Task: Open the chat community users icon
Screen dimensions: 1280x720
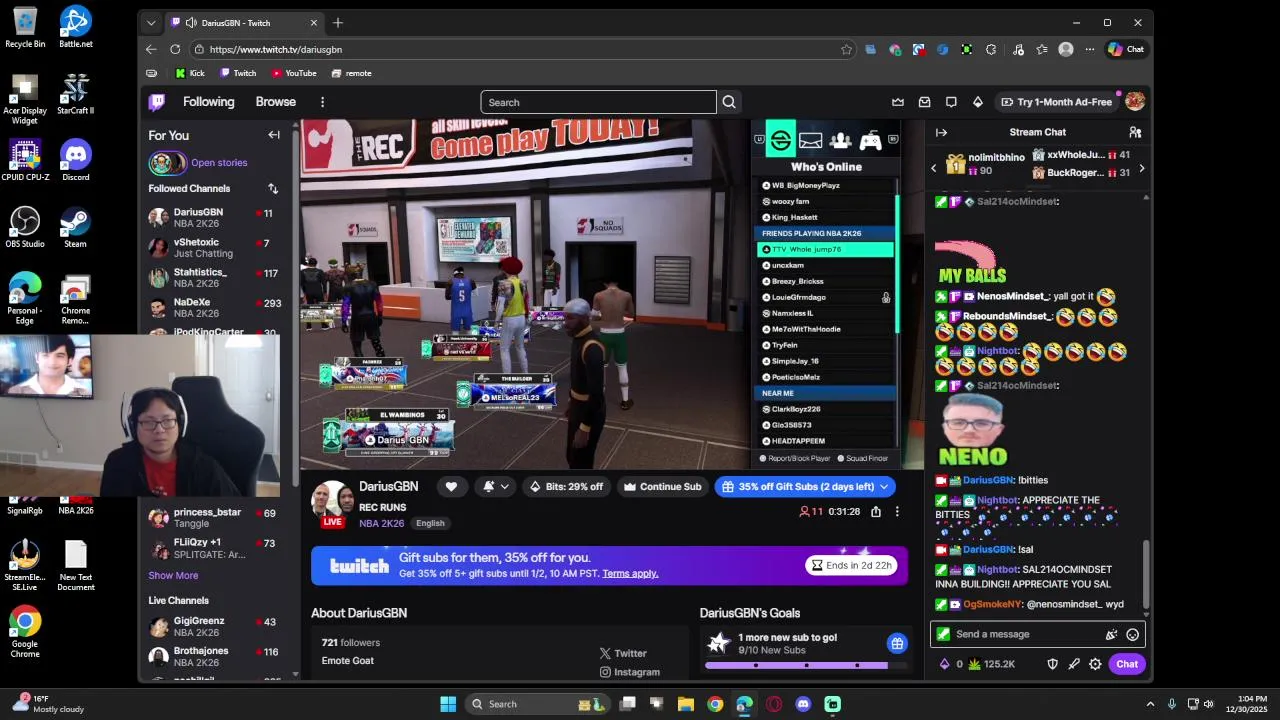Action: coord(1135,132)
